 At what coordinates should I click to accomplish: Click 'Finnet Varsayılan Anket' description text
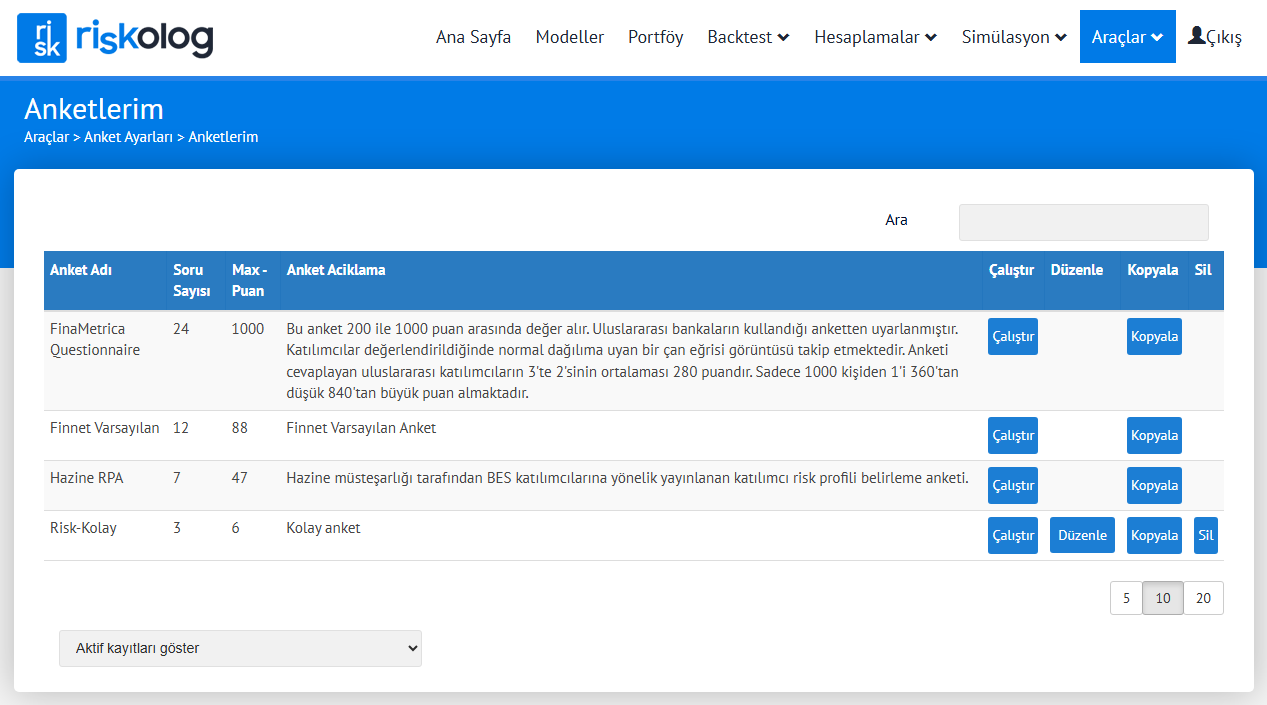pos(361,428)
